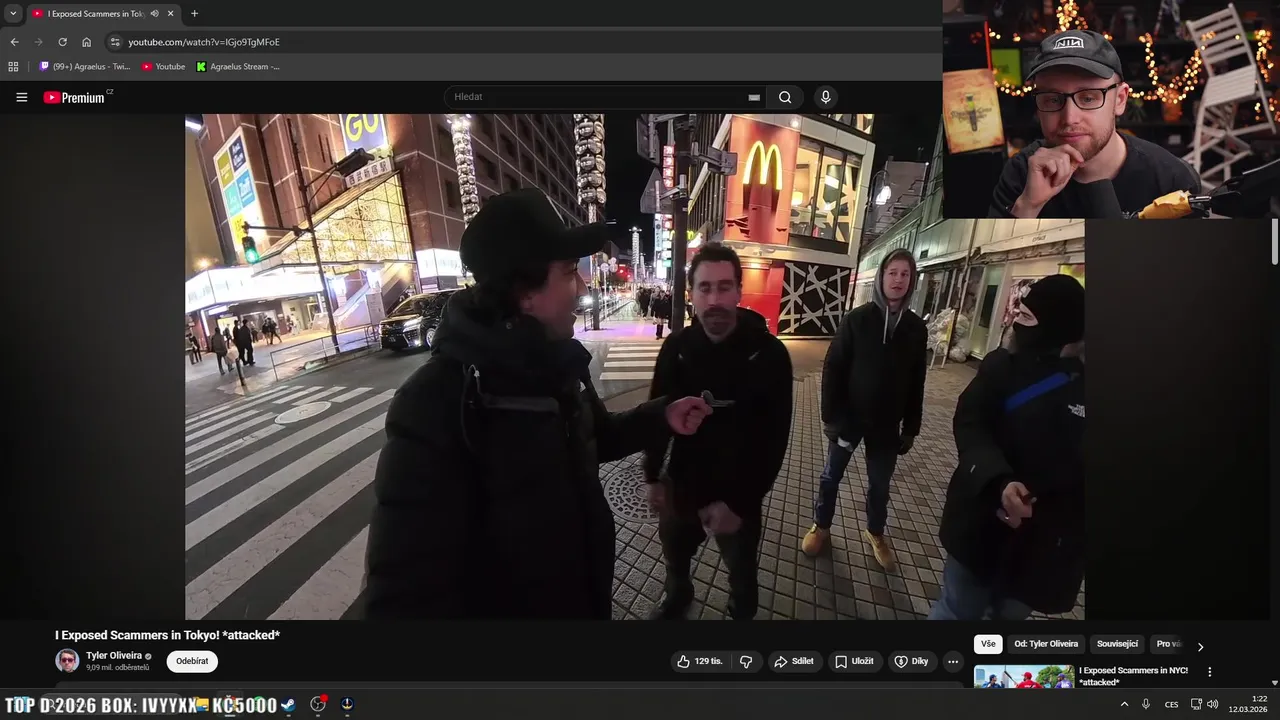Select the Vše filter chip

point(988,644)
